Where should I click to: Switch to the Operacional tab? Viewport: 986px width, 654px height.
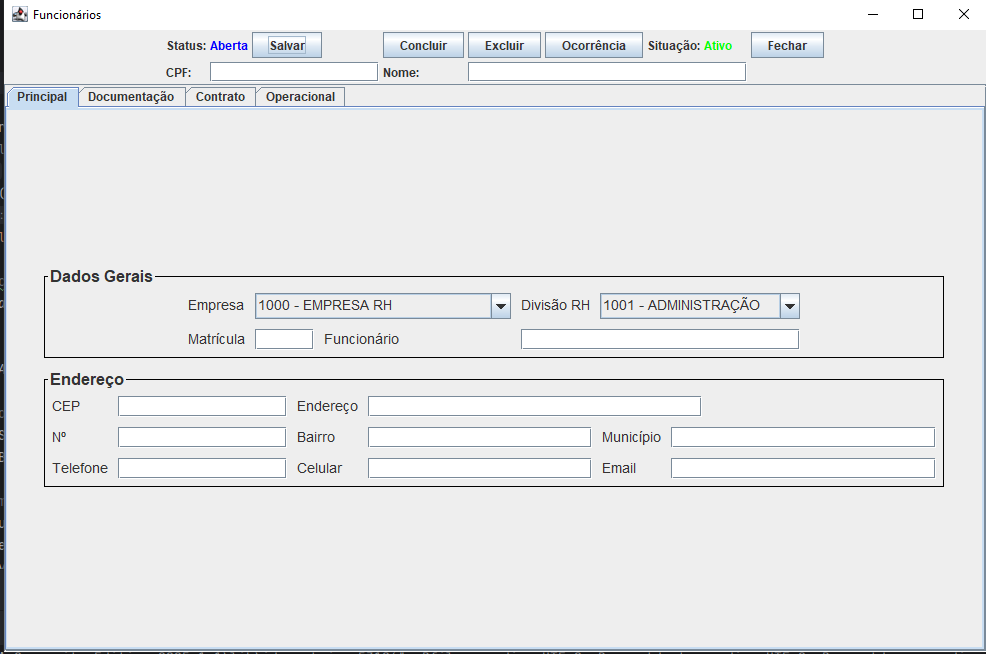click(x=301, y=97)
